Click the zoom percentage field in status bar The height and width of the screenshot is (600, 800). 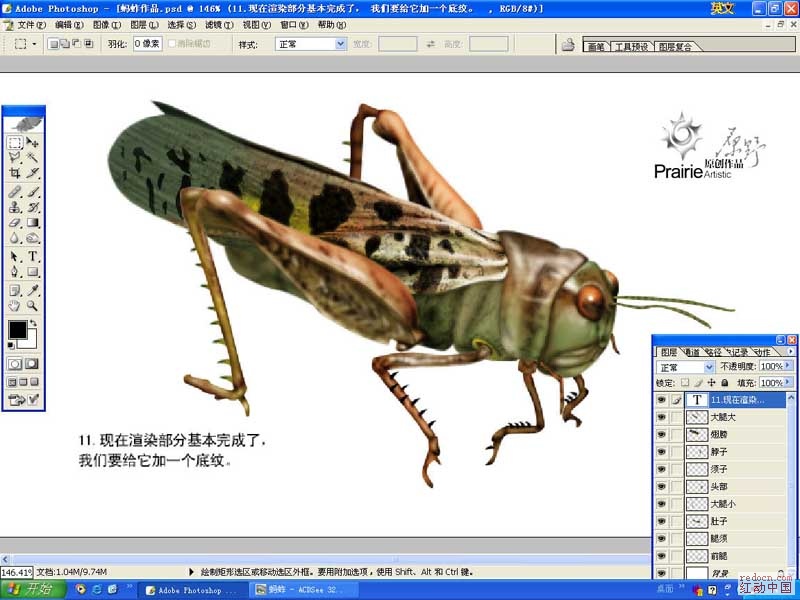pos(17,572)
